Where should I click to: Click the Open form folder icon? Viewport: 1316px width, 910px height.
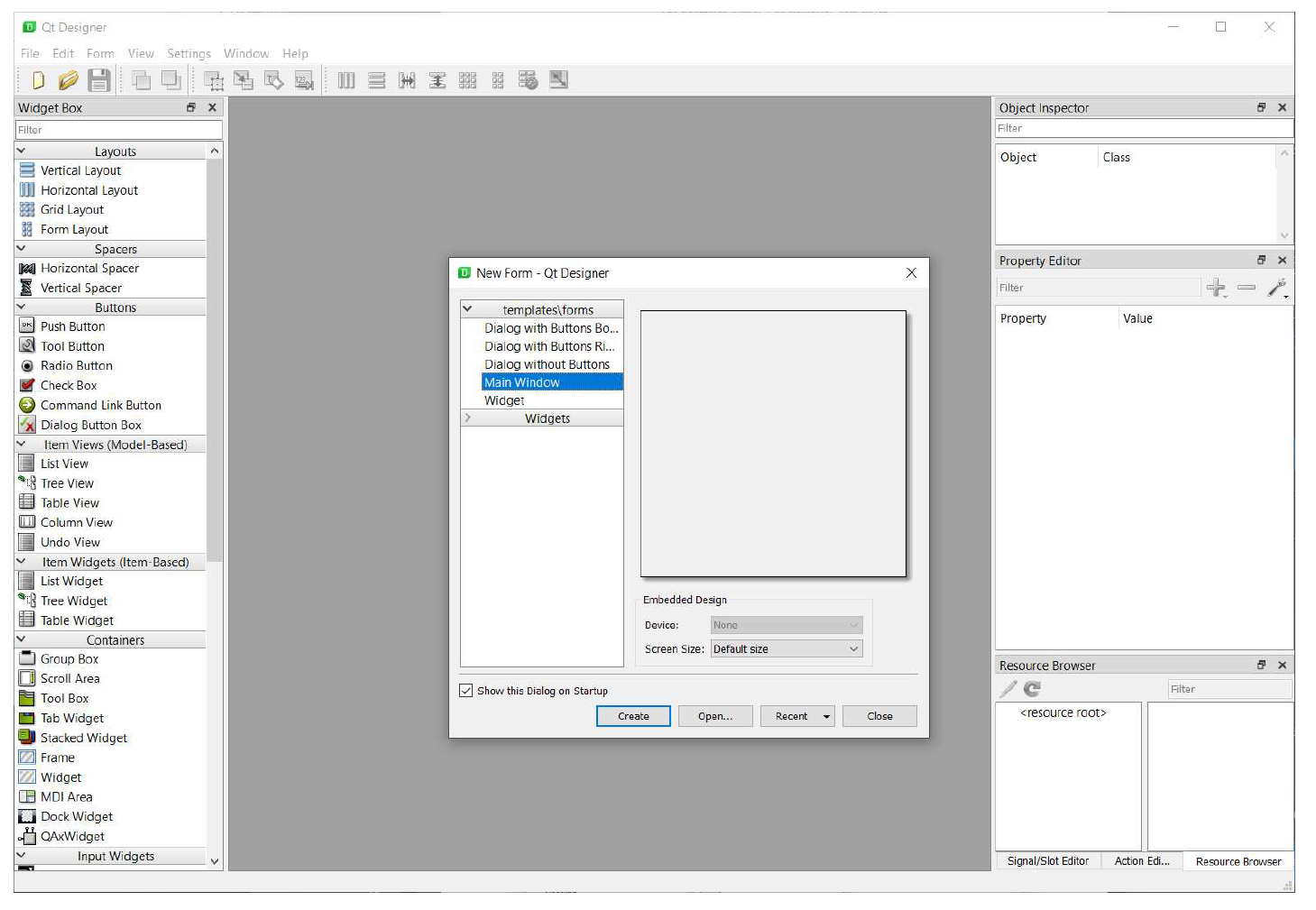coord(69,80)
